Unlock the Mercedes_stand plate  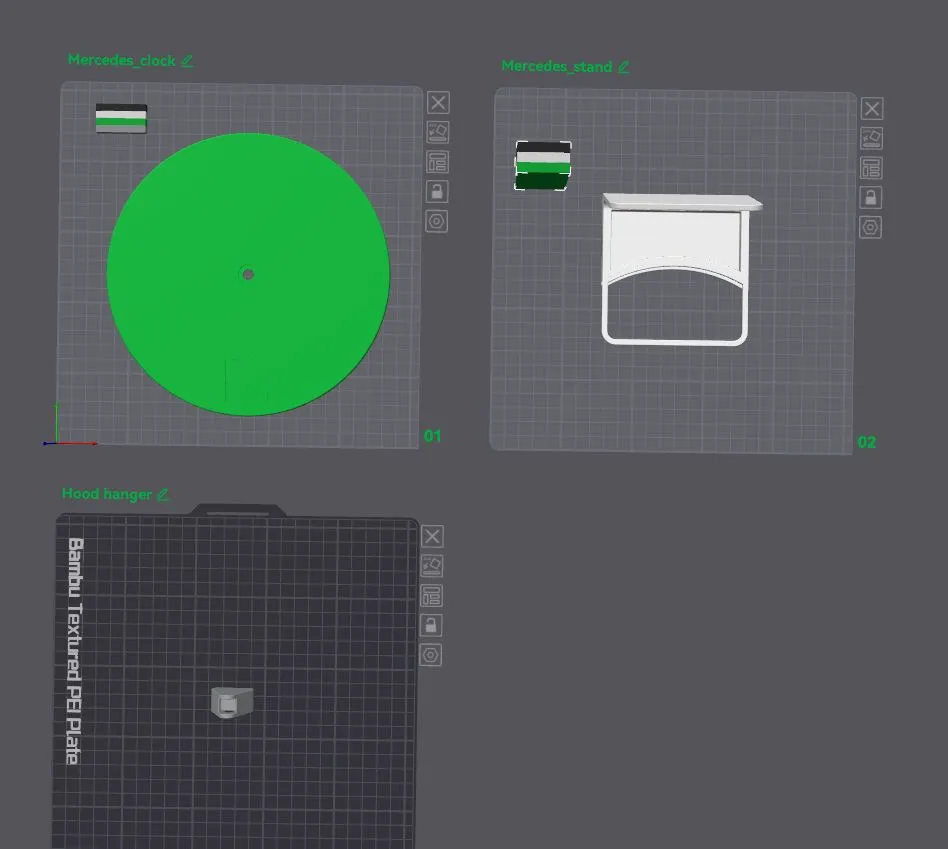[x=871, y=197]
